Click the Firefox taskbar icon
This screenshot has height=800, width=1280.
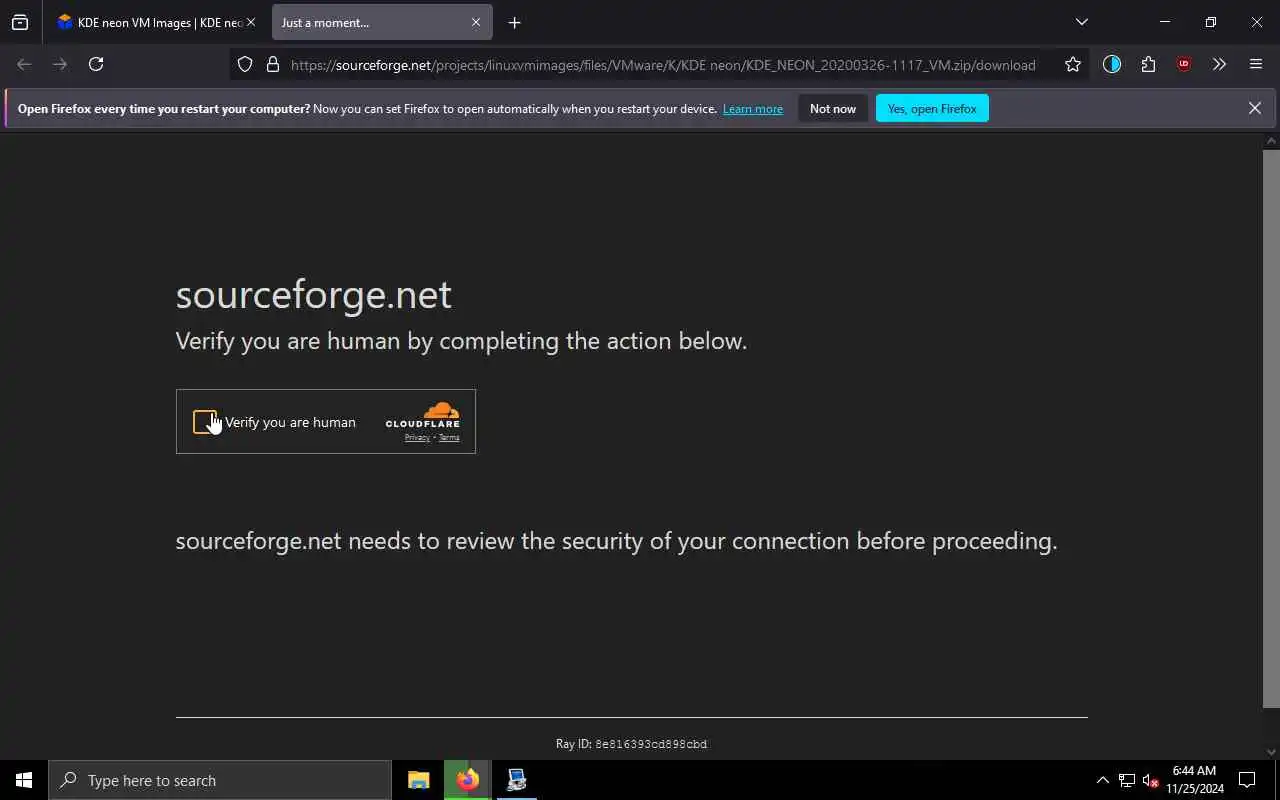point(467,780)
